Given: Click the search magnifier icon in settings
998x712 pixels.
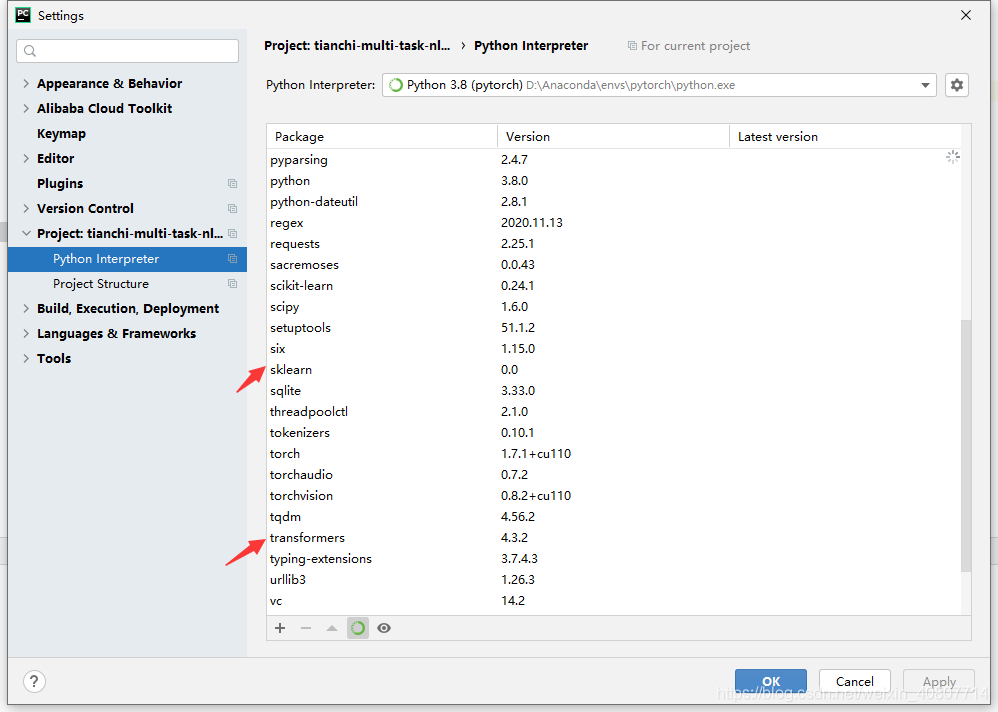Looking at the screenshot, I should click(30, 51).
